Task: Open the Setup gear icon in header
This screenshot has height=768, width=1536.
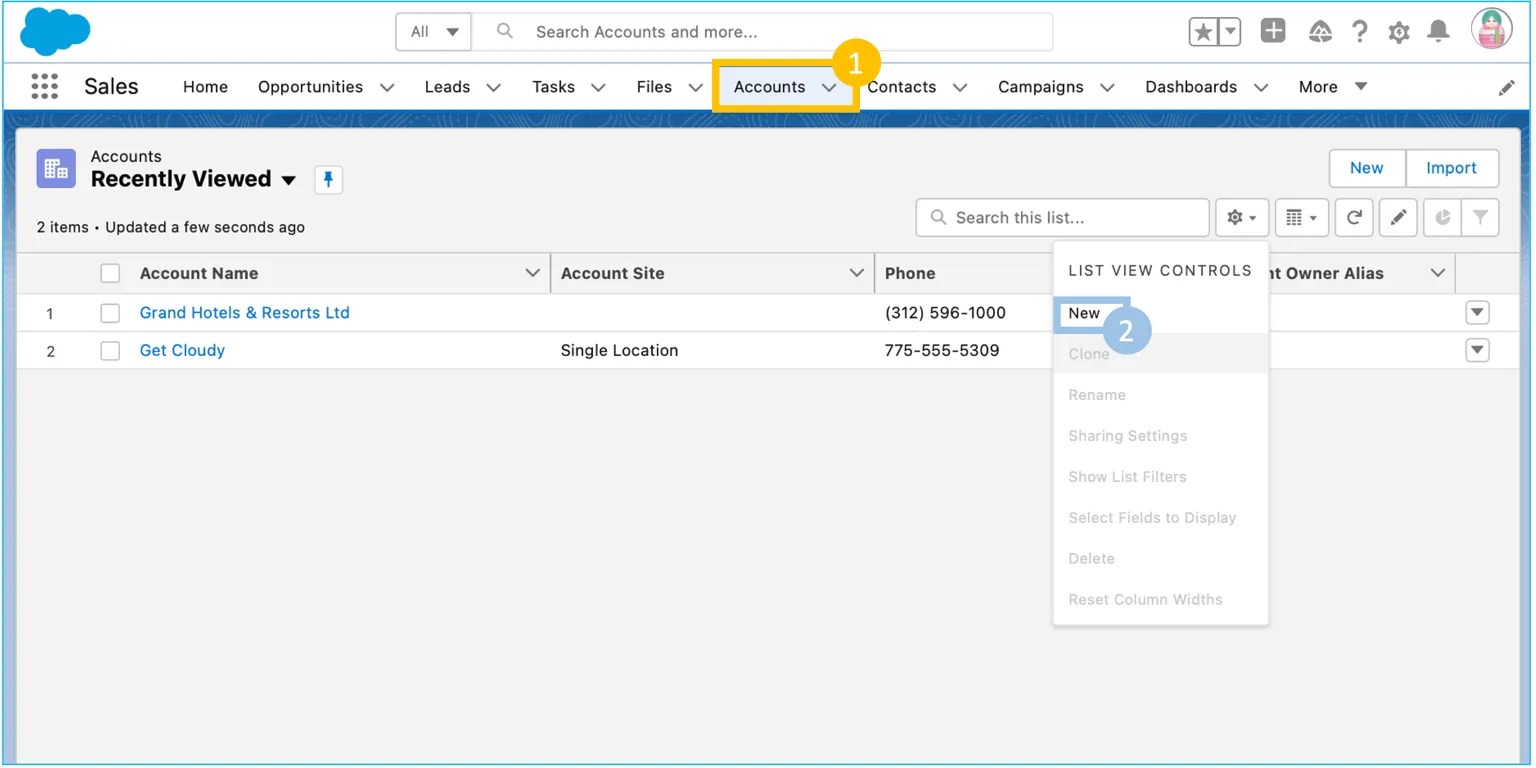Action: tap(1399, 32)
